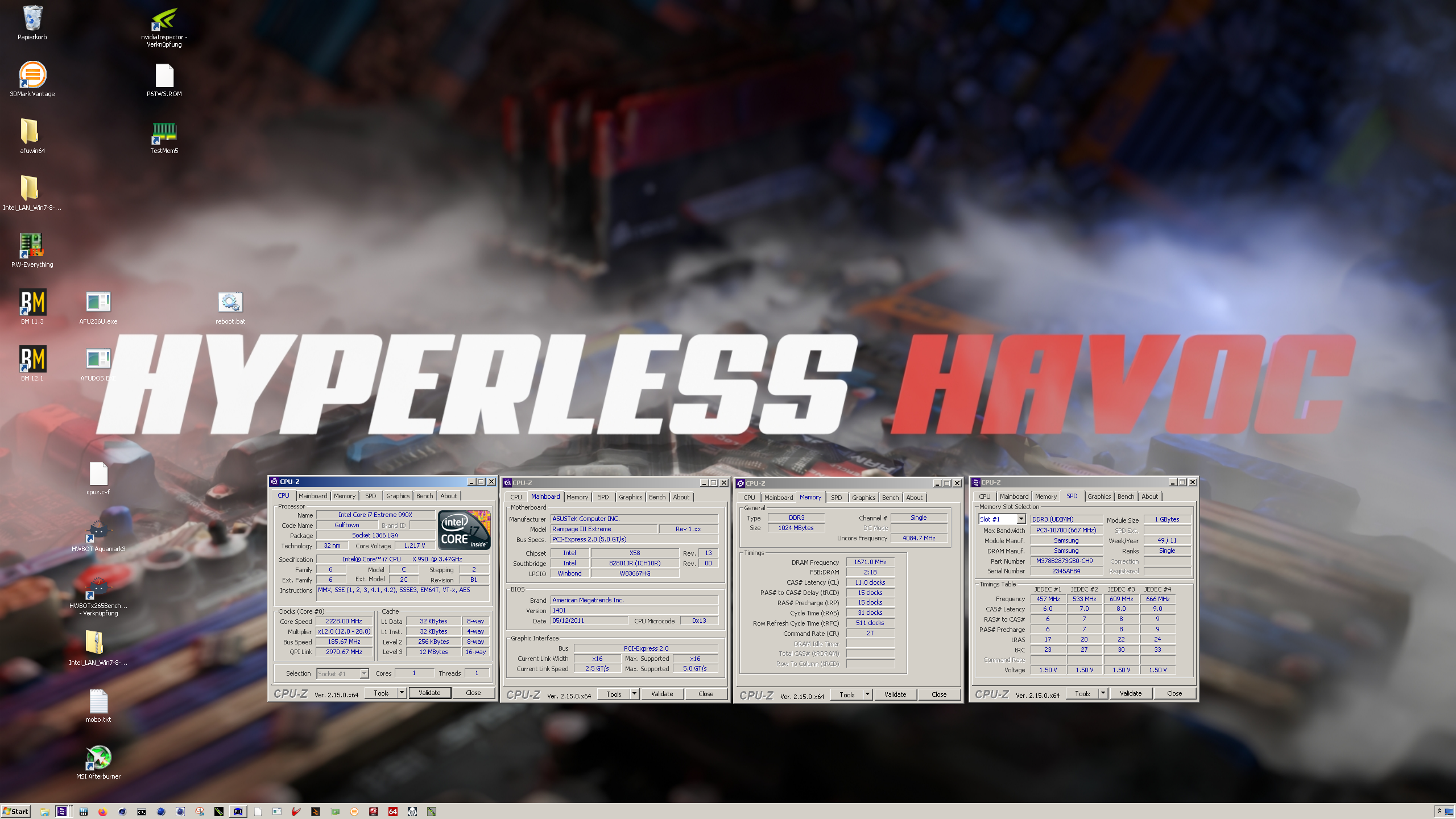Click the Intel Core i7 logo image
This screenshot has height=819, width=1456.
tap(465, 530)
